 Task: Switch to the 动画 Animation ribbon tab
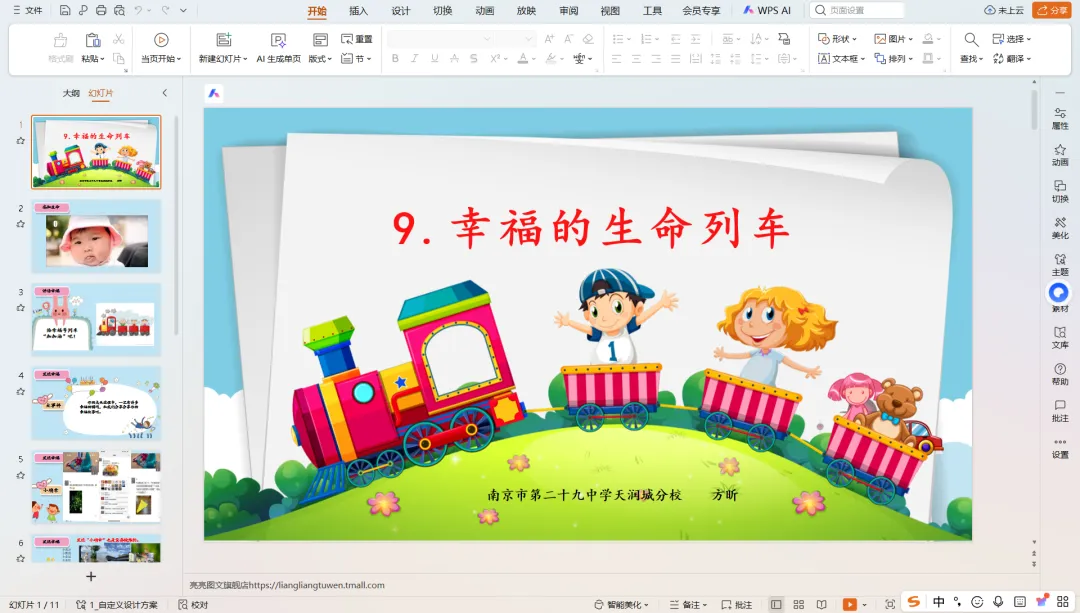pyautogui.click(x=484, y=10)
